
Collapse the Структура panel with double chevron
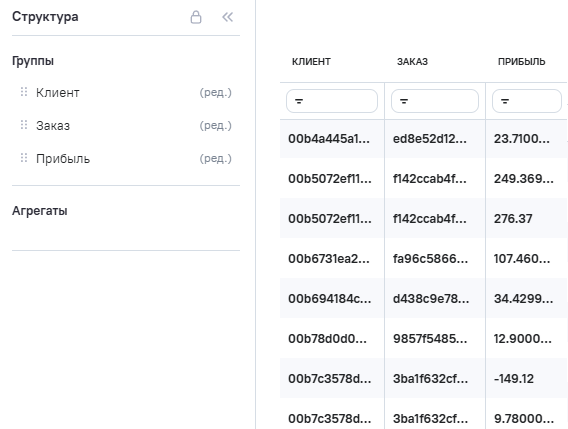coord(227,17)
